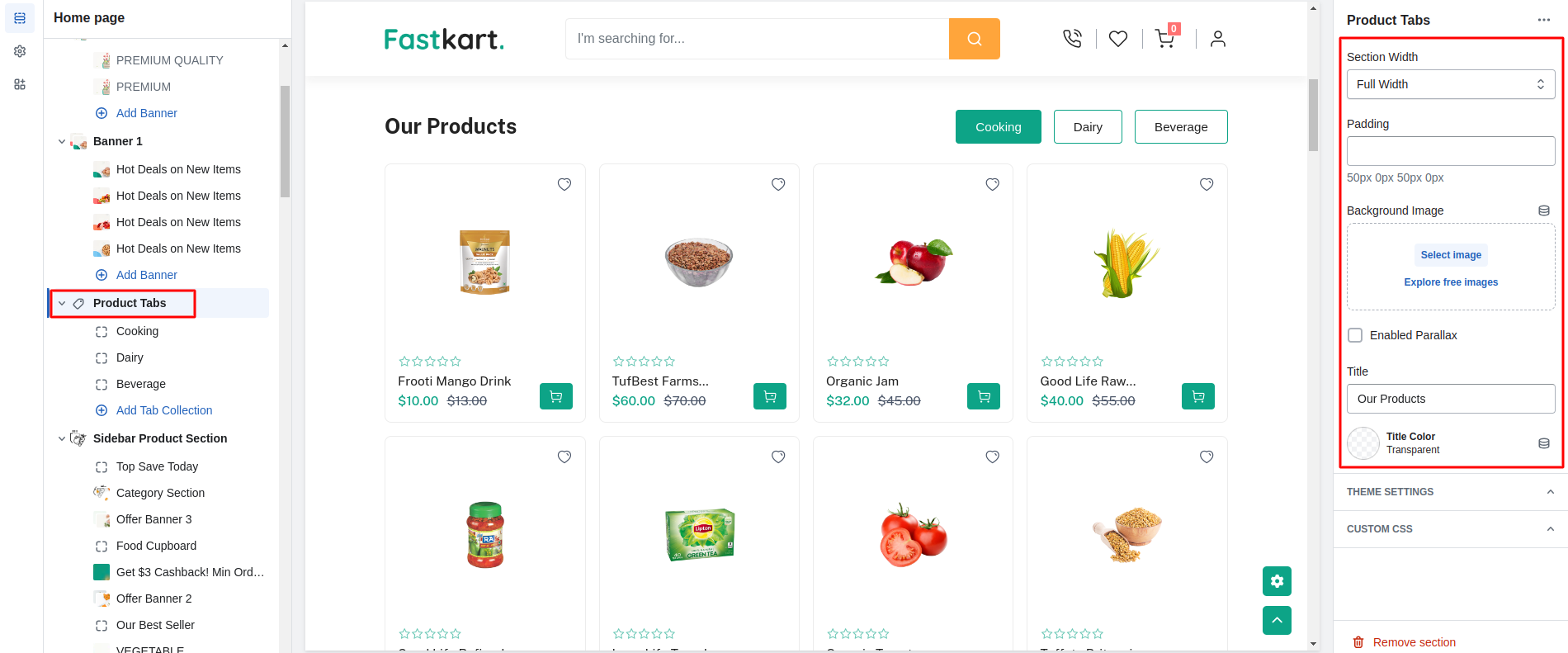This screenshot has height=653, width=1568.
Task: Click Remove section button
Action: (x=1413, y=642)
